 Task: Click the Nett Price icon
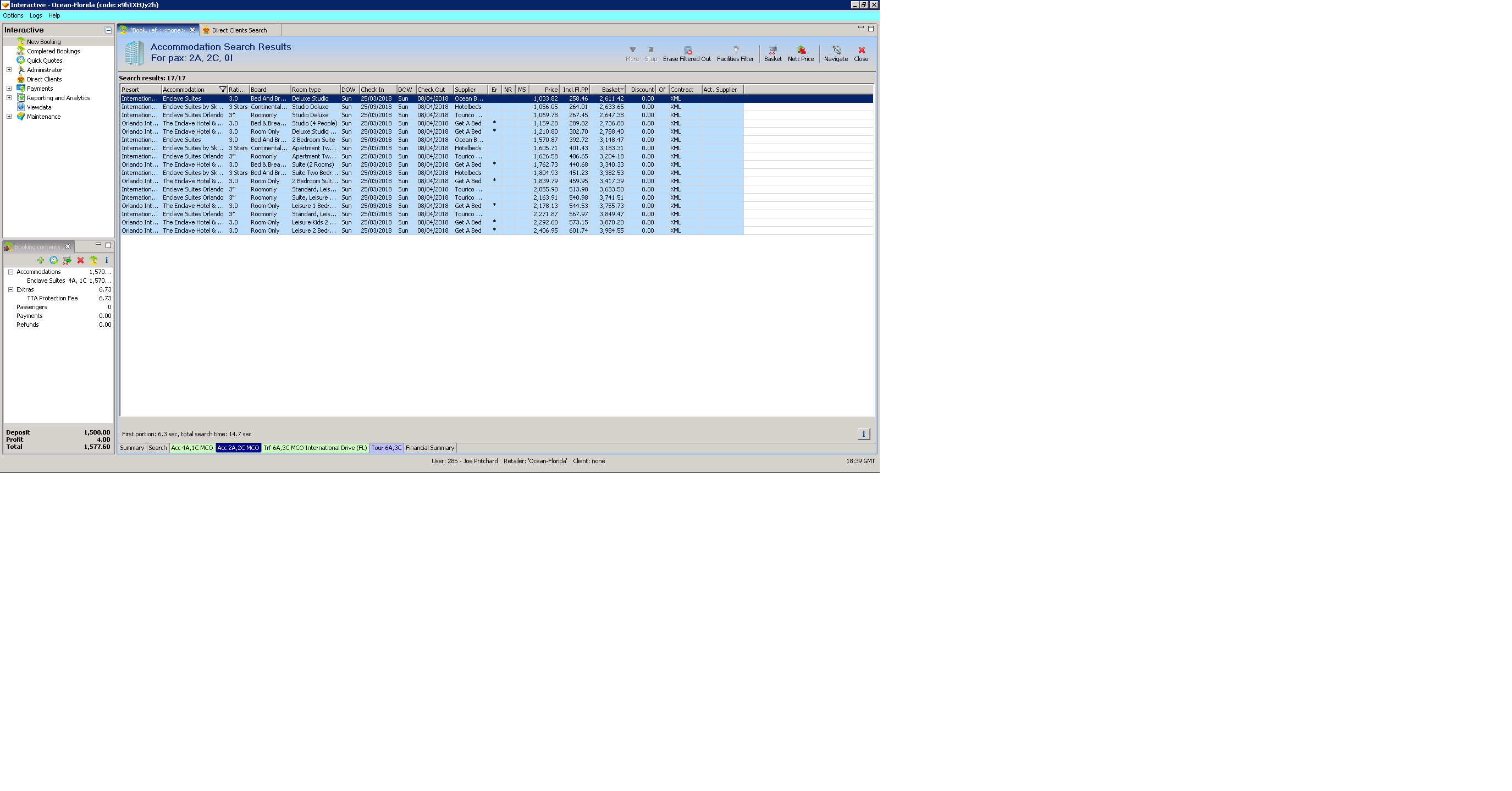pyautogui.click(x=801, y=51)
